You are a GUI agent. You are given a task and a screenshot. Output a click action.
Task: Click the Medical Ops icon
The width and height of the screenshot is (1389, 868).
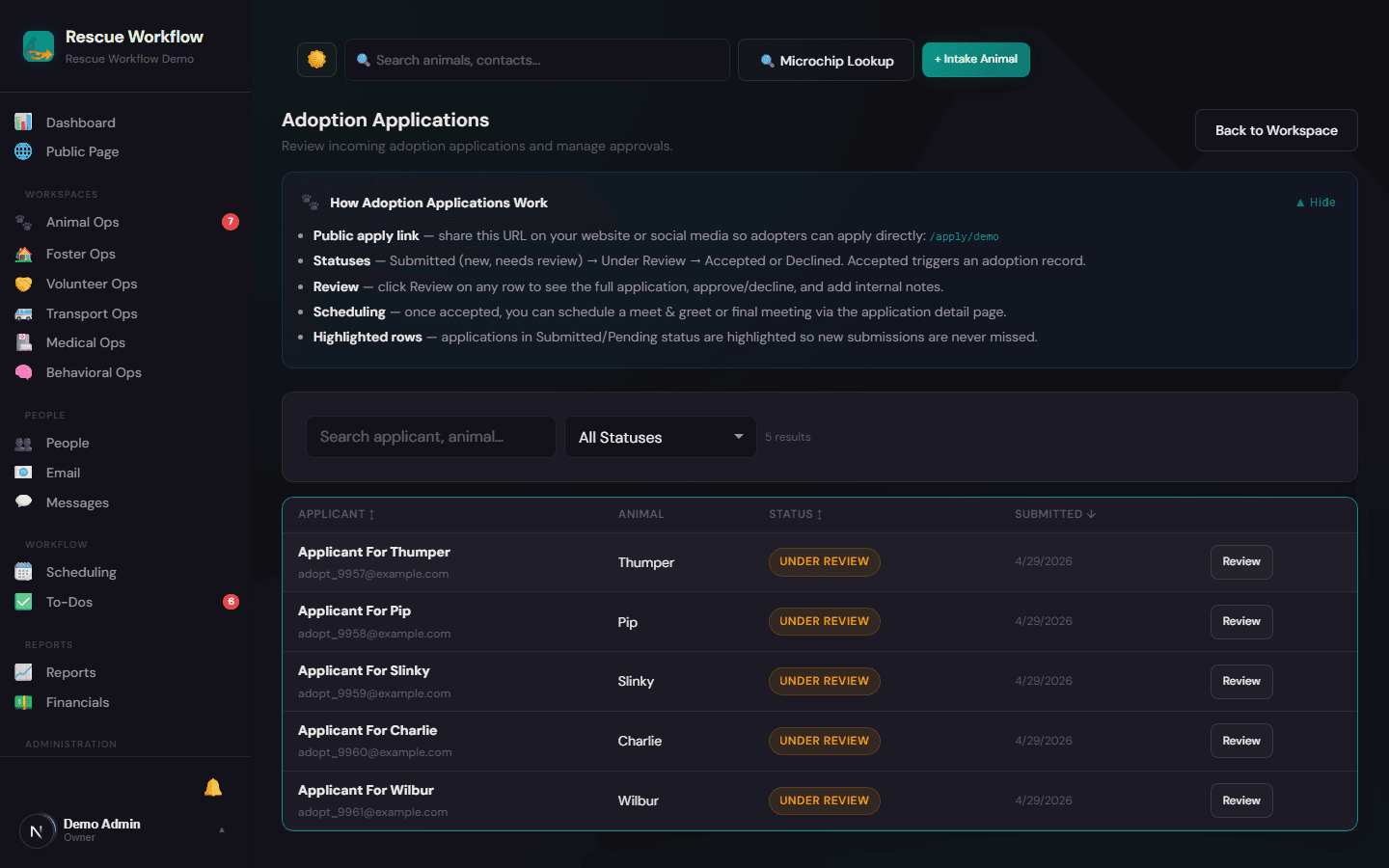pyautogui.click(x=24, y=342)
